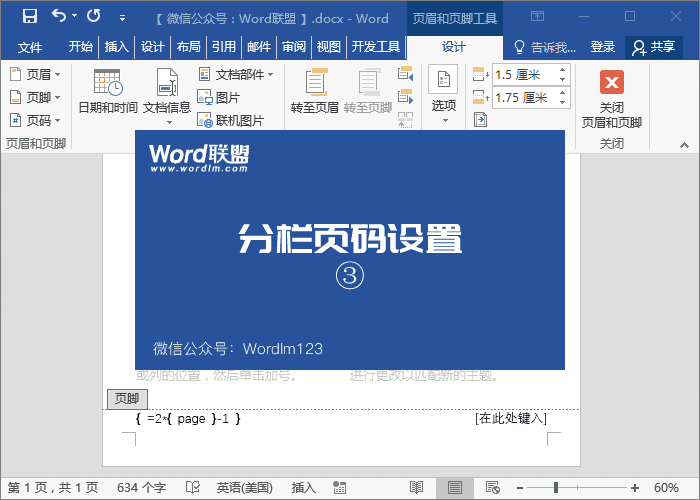Click the [在此处键入] placeholder in the footer

(511, 418)
